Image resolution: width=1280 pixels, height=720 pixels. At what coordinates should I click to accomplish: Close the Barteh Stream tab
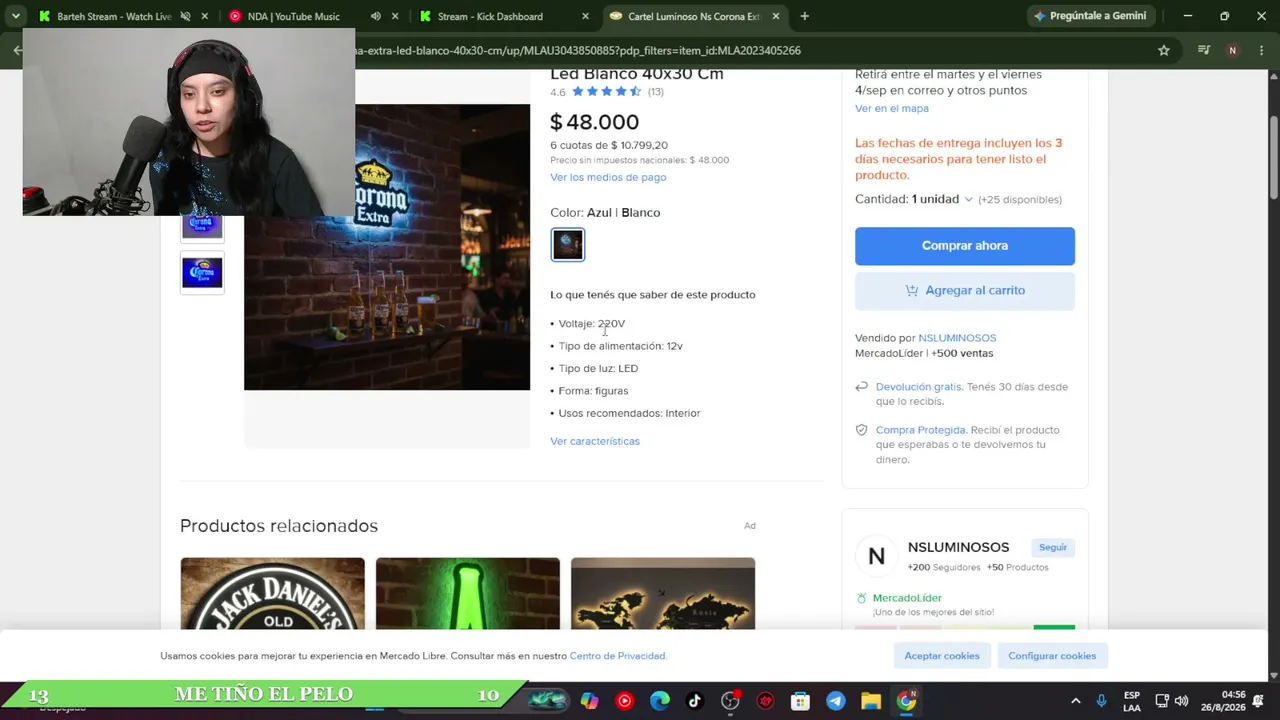[x=205, y=16]
